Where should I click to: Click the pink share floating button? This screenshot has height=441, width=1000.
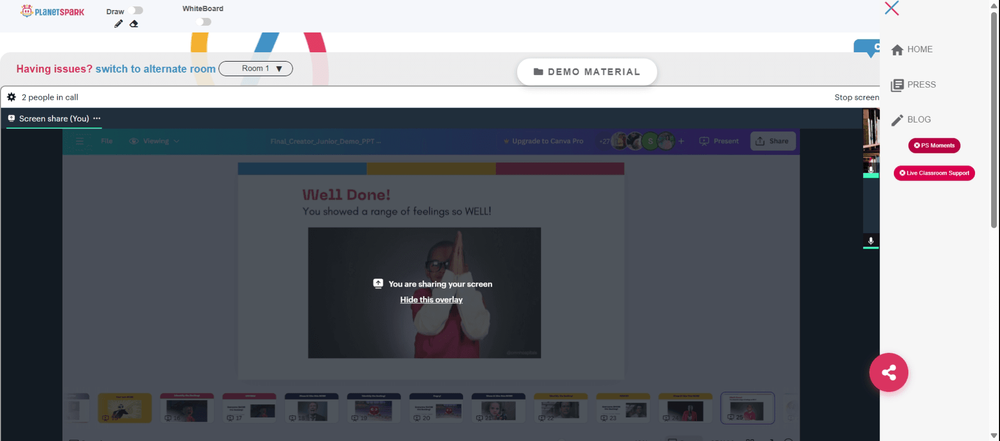click(x=889, y=372)
